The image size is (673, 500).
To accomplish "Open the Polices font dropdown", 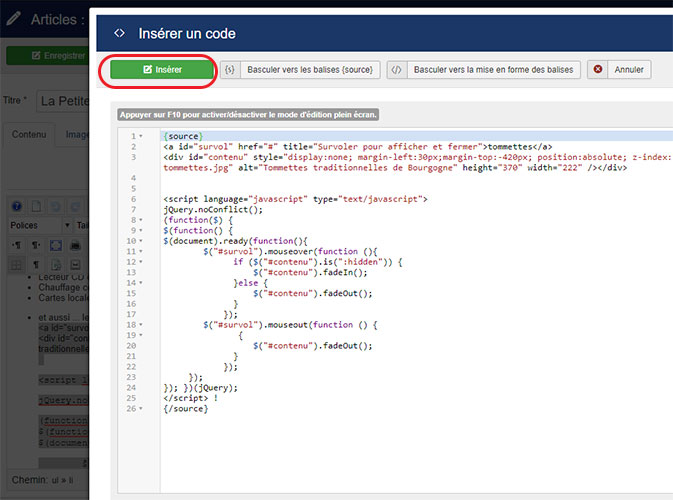I will click(x=40, y=225).
